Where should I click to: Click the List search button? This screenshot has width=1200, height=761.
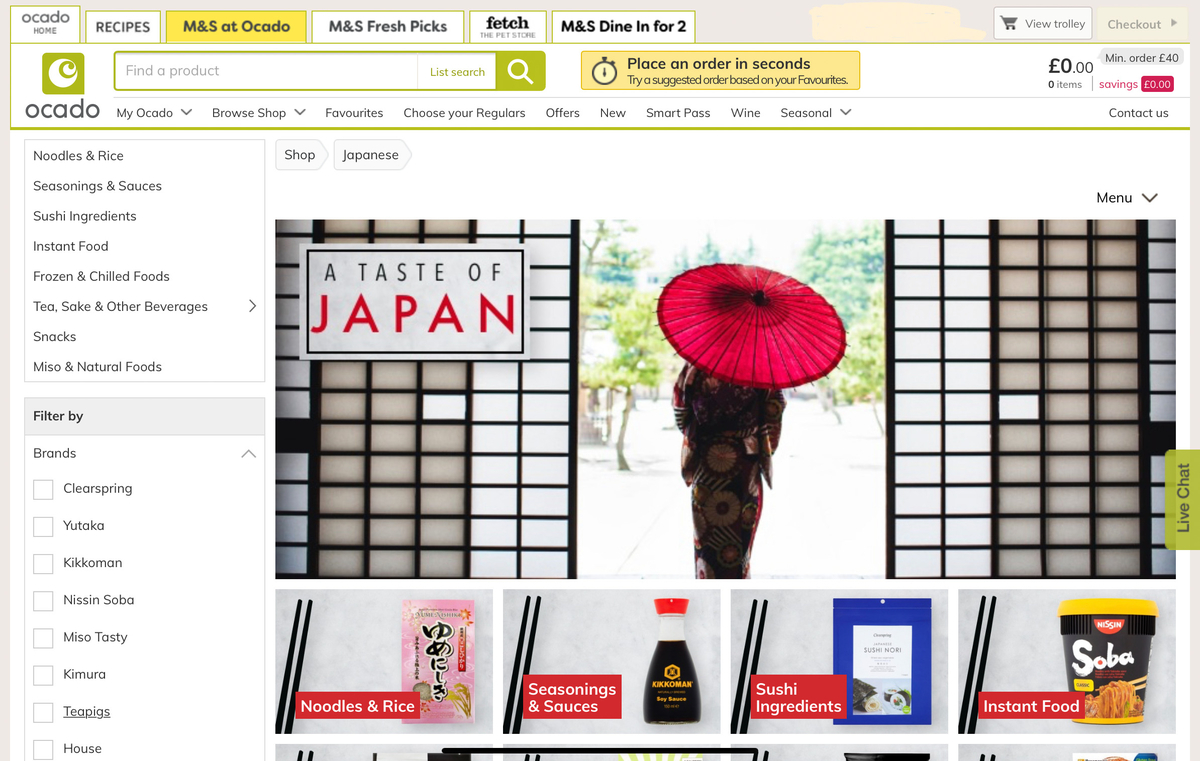click(457, 72)
